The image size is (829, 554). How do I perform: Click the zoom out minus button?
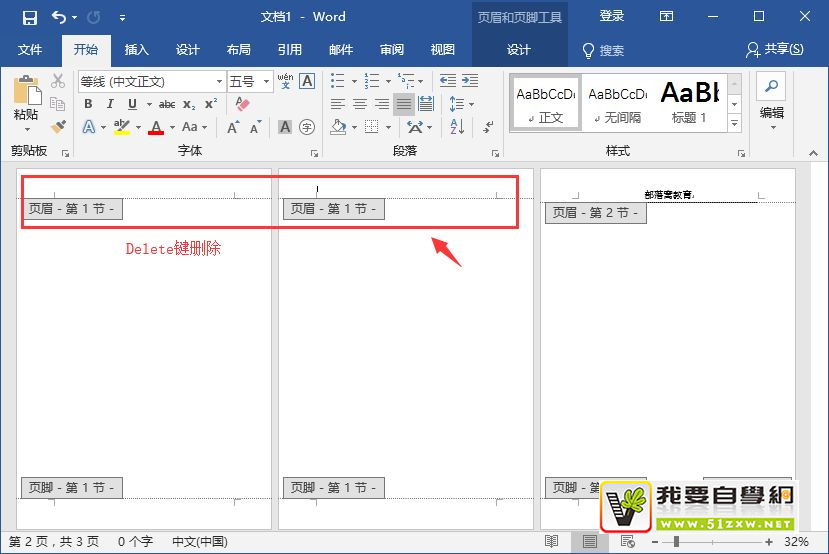pyautogui.click(x=655, y=542)
